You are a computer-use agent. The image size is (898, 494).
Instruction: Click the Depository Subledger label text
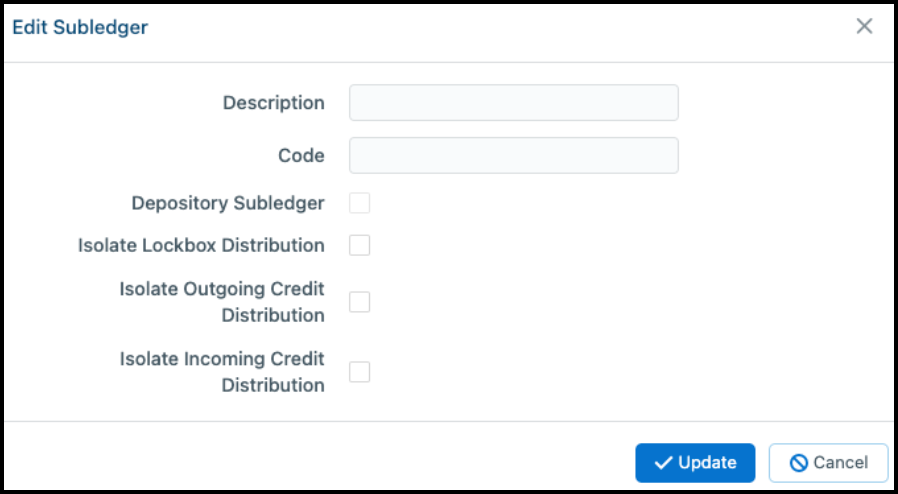pyautogui.click(x=228, y=203)
